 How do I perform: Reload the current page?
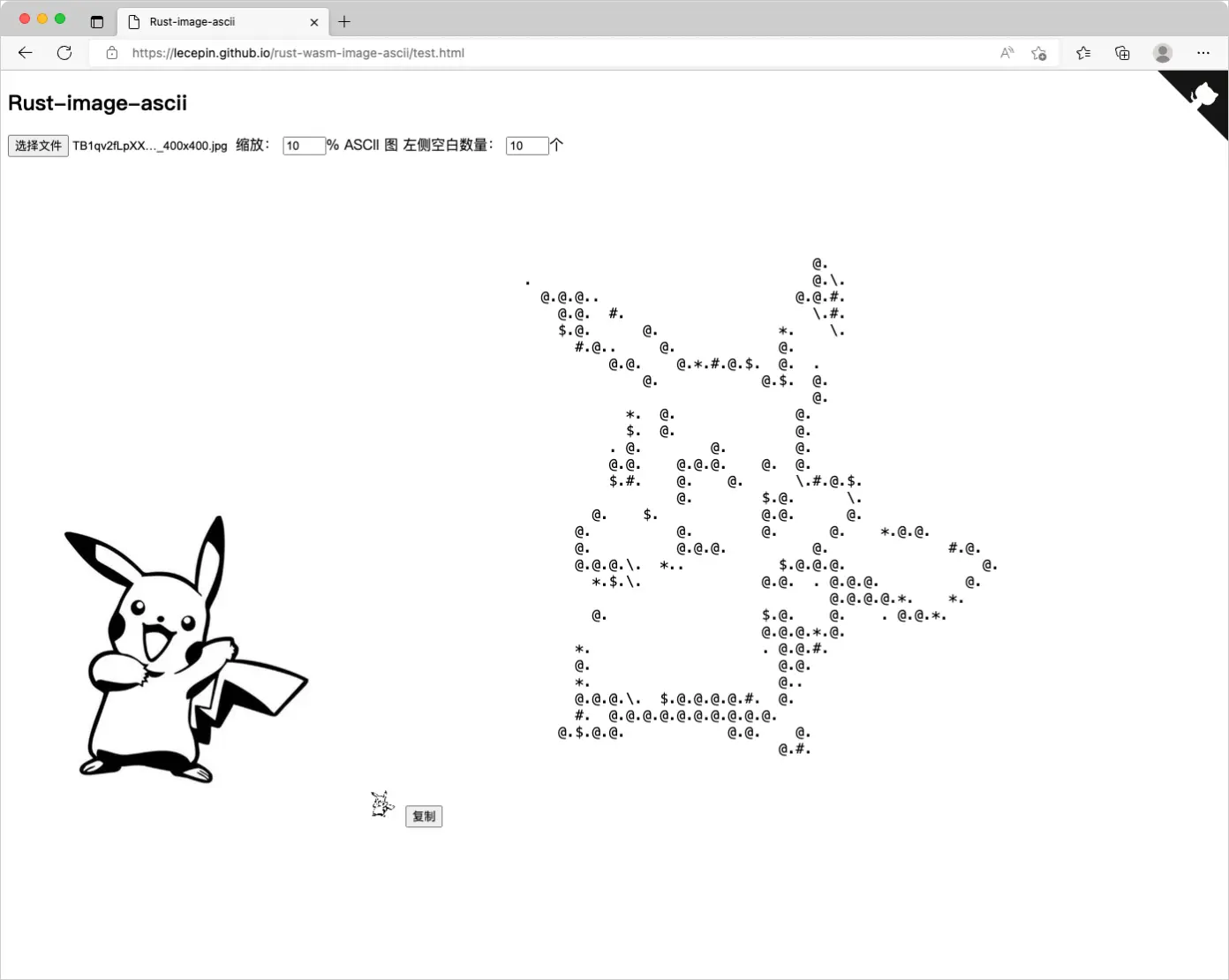point(64,53)
